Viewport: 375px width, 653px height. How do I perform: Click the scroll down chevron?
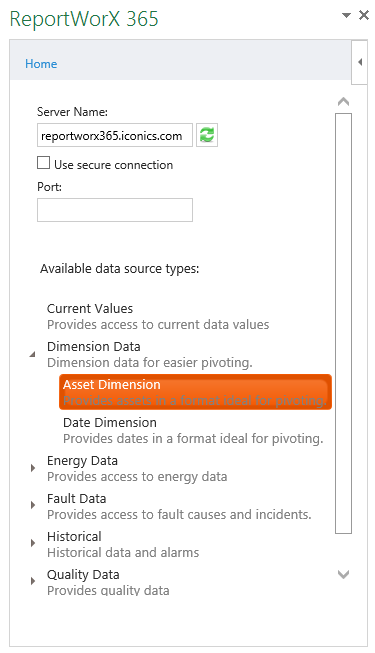click(343, 575)
